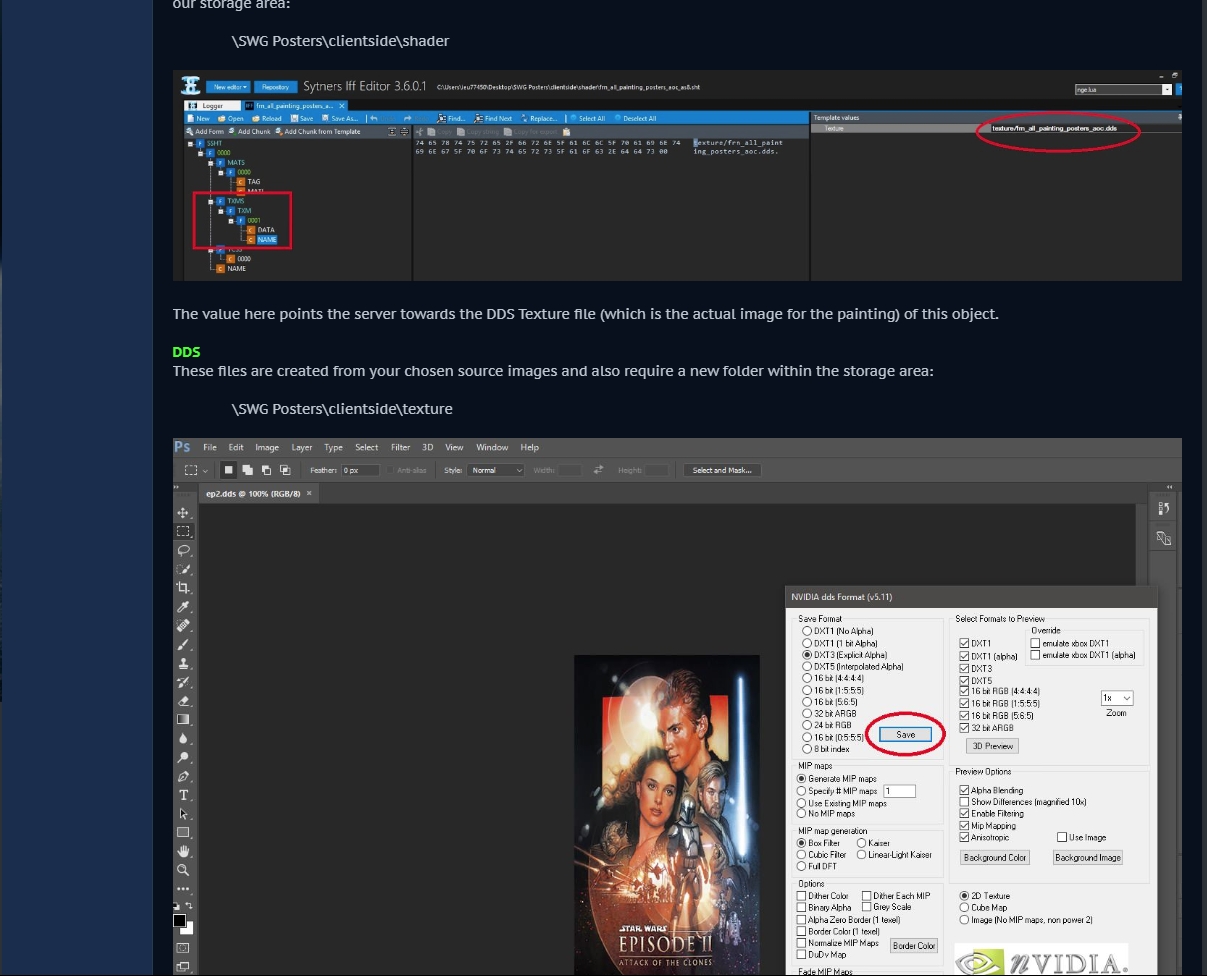
Task: Click the Feather pixel input field
Action: pos(360,470)
